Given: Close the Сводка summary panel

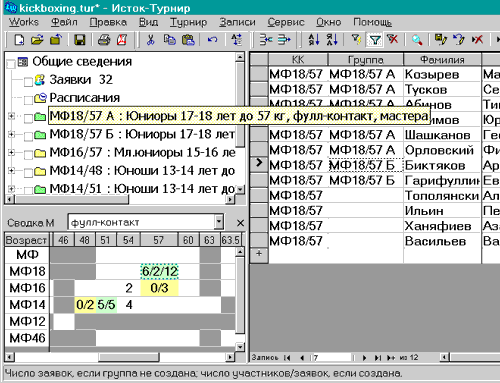Looking at the screenshot, I should [x=240, y=223].
